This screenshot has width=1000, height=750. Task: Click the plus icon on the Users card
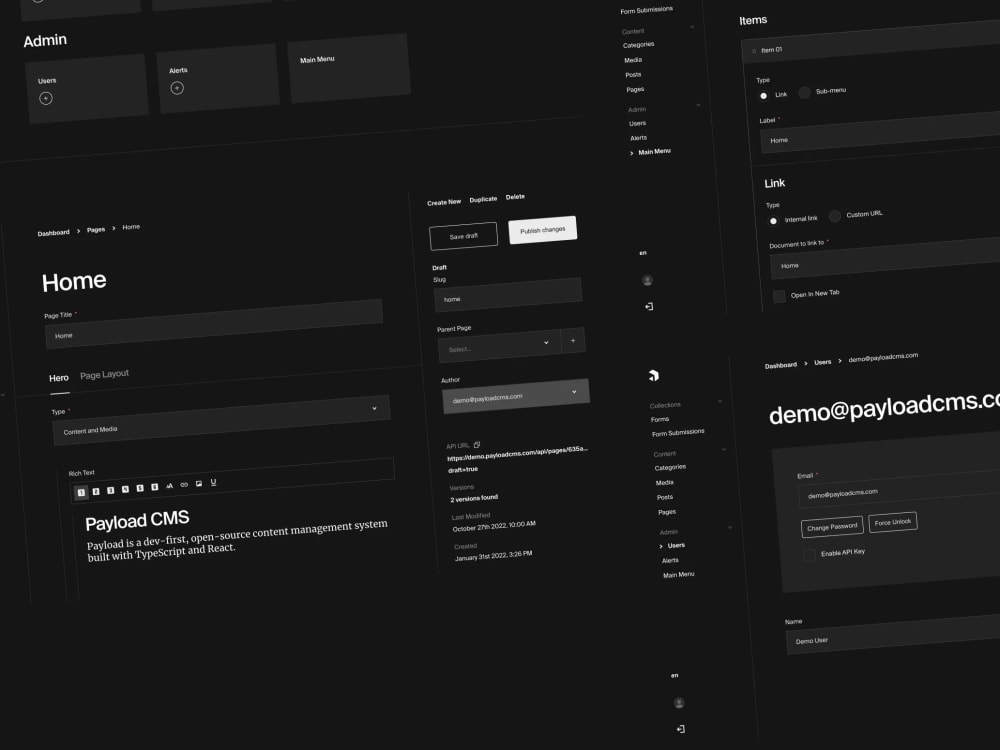point(46,99)
